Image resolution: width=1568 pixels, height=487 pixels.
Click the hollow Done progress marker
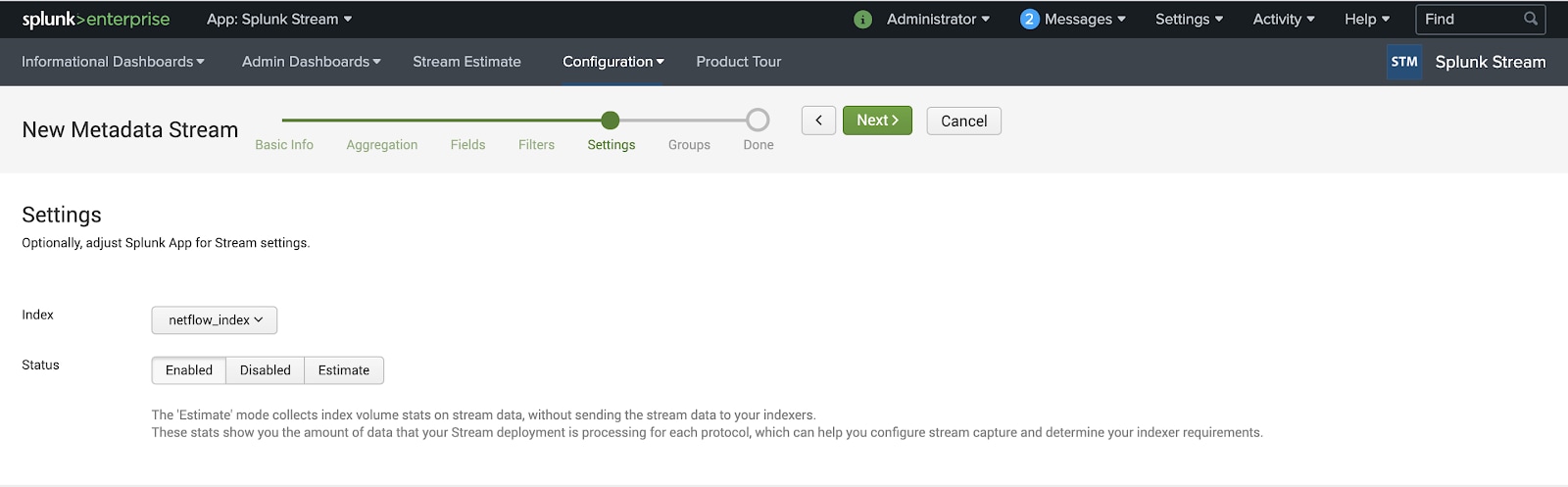[x=758, y=121]
